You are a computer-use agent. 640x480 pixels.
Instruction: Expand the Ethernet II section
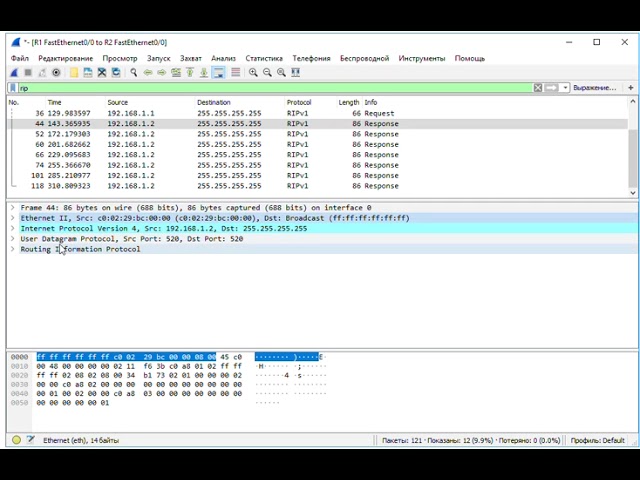13,218
